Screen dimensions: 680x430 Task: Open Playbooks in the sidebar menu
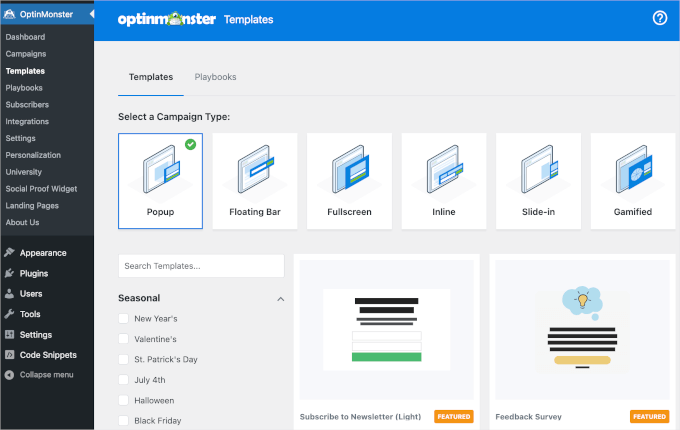pos(24,88)
